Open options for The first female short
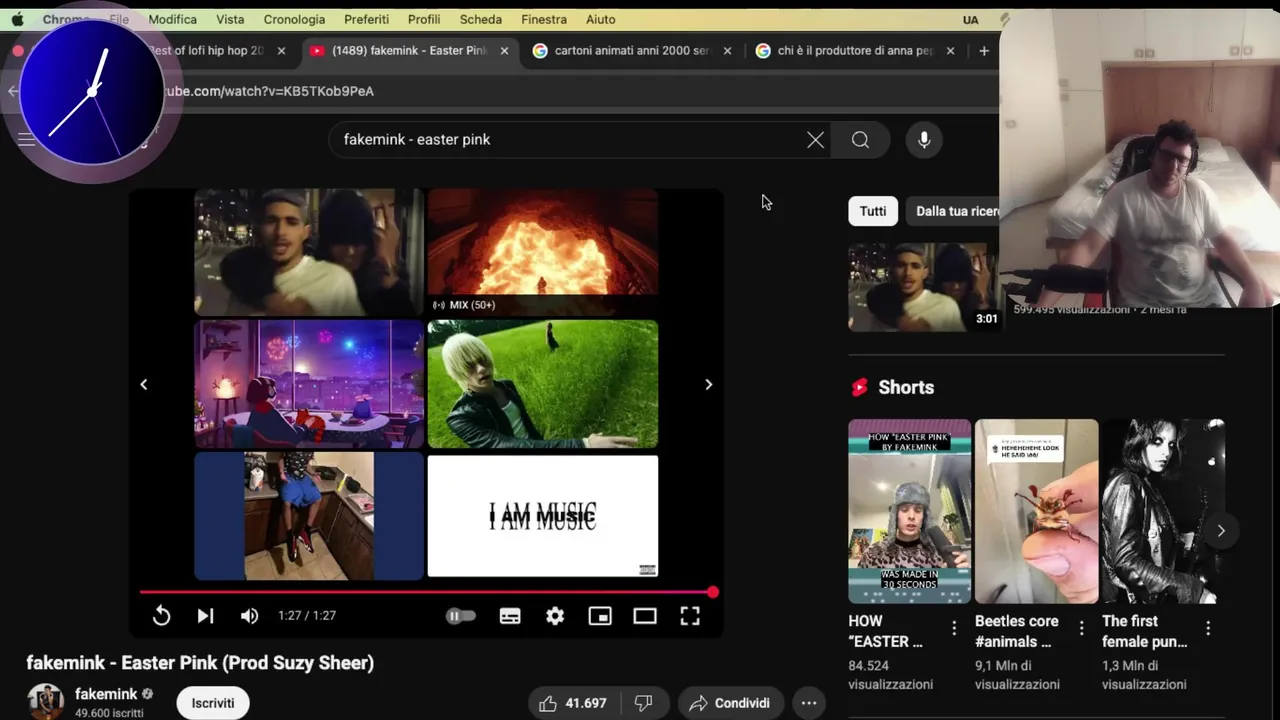Image resolution: width=1280 pixels, height=720 pixels. pos(1208,628)
